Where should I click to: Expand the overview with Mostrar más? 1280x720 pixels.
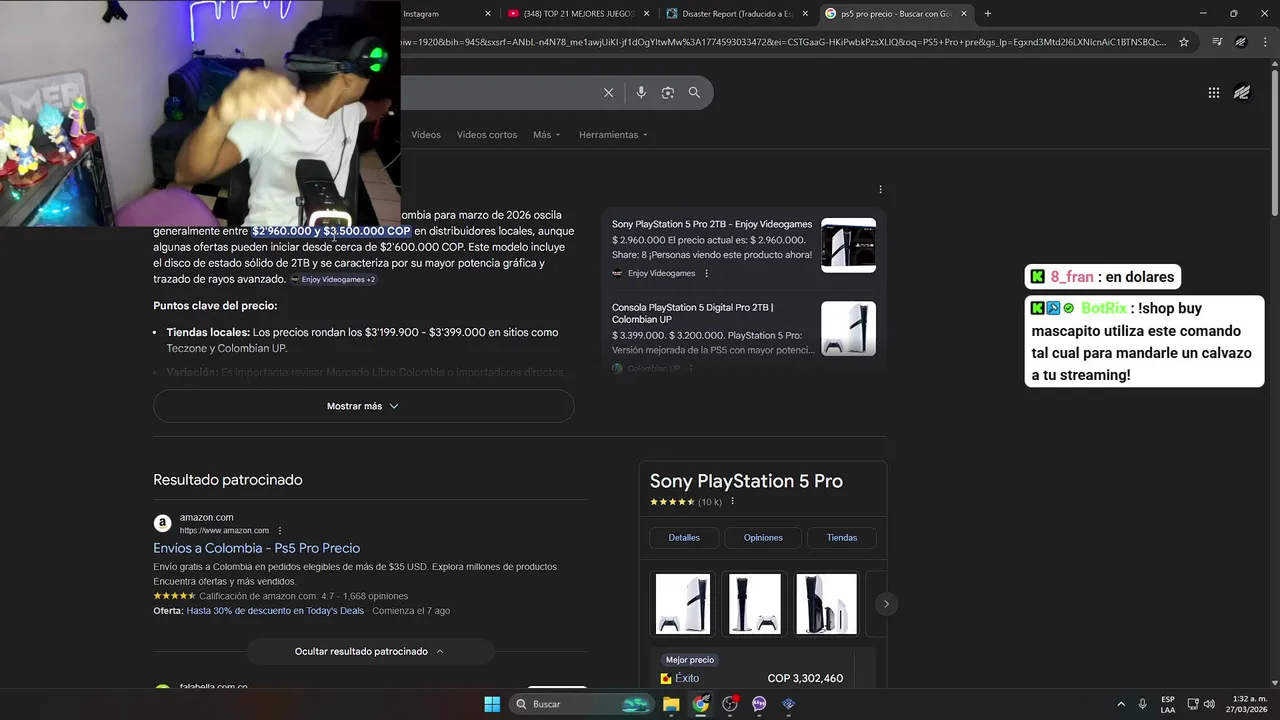363,406
